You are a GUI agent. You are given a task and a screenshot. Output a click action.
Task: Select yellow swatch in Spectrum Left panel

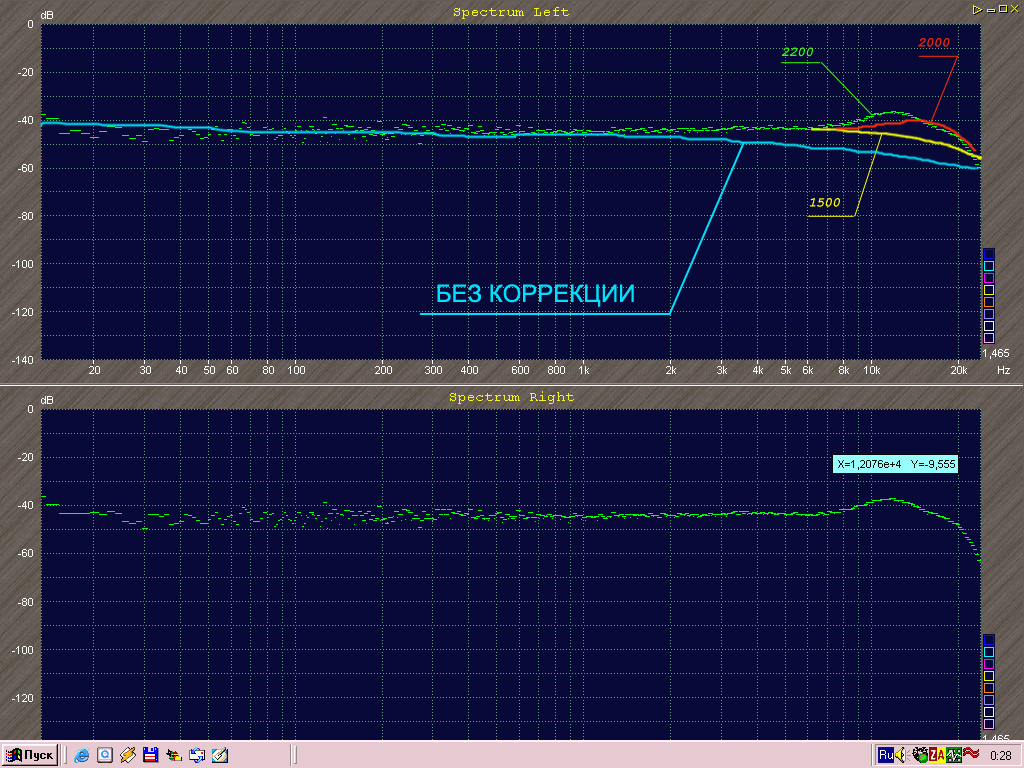(989, 290)
